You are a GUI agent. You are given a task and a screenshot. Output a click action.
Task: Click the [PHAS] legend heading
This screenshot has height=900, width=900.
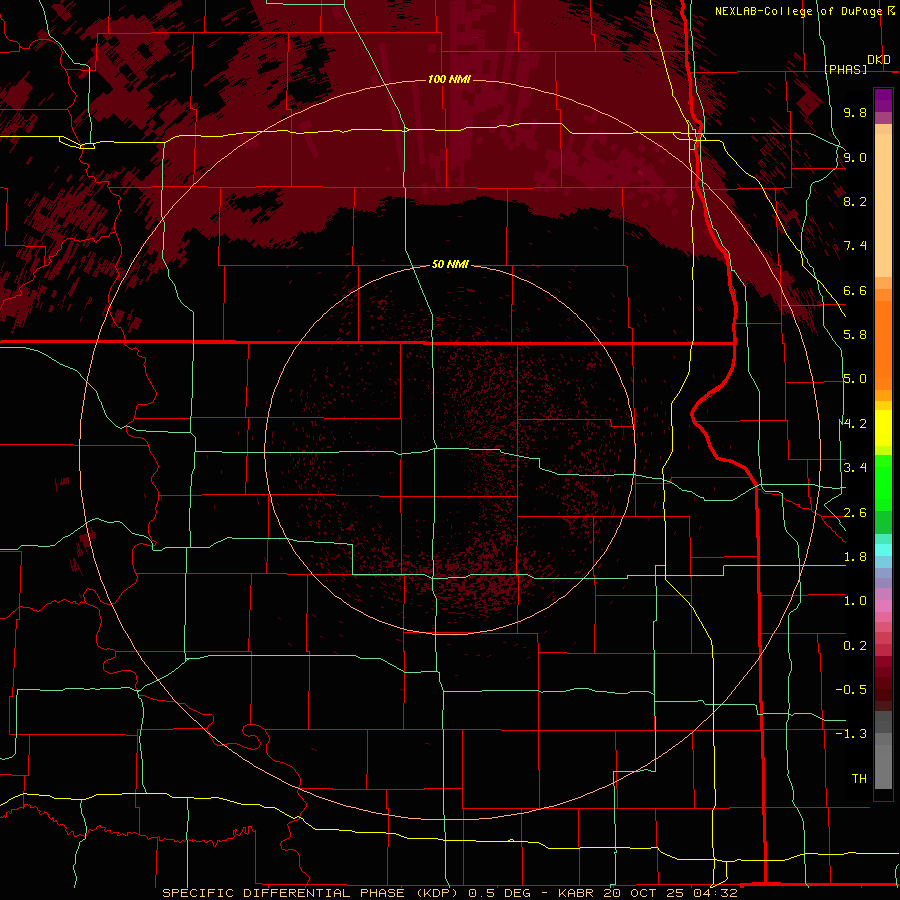[845, 69]
